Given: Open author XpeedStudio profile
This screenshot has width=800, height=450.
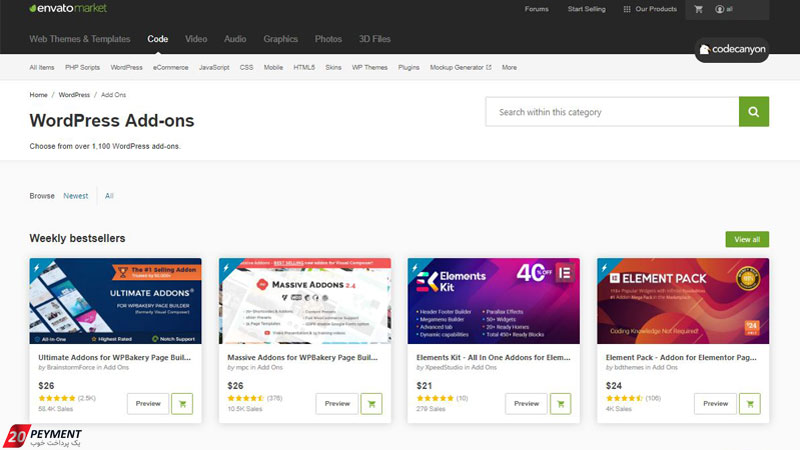Looking at the screenshot, I should point(444,367).
